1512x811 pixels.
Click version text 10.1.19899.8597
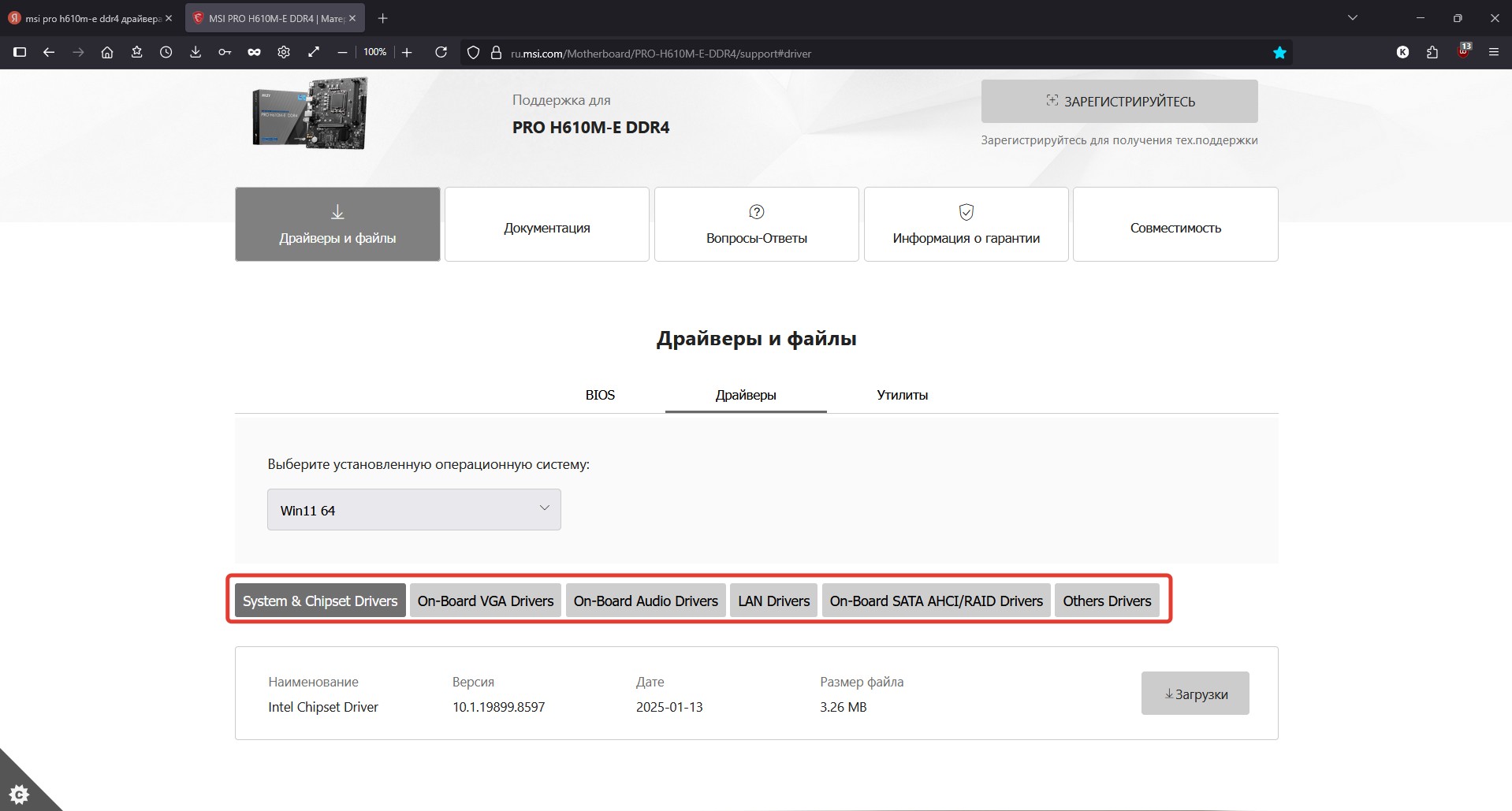pyautogui.click(x=498, y=707)
